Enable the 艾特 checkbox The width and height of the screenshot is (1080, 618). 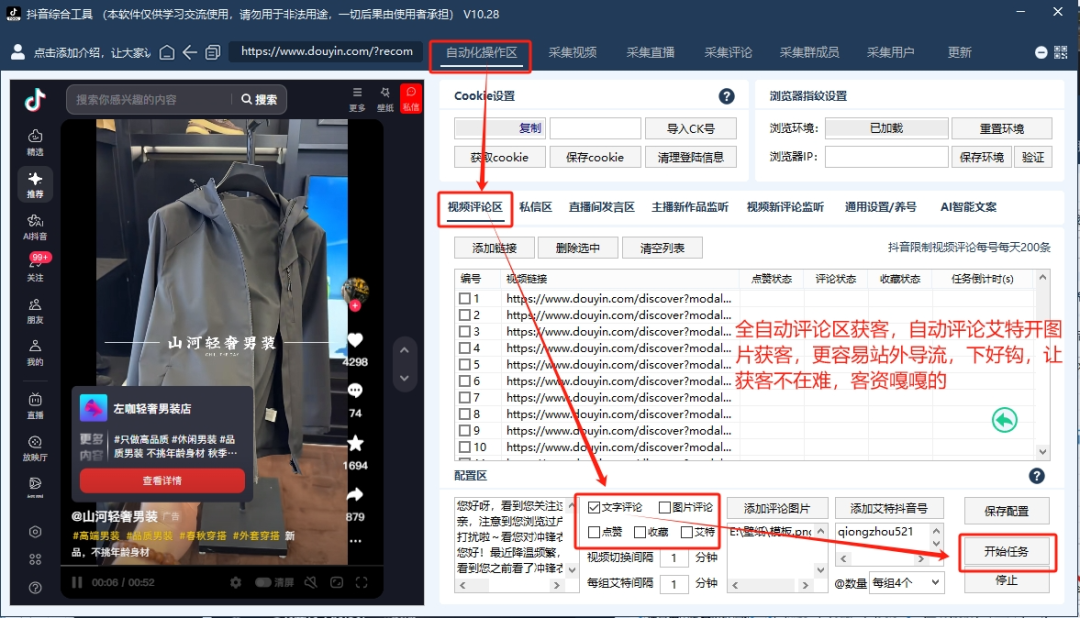(687, 532)
